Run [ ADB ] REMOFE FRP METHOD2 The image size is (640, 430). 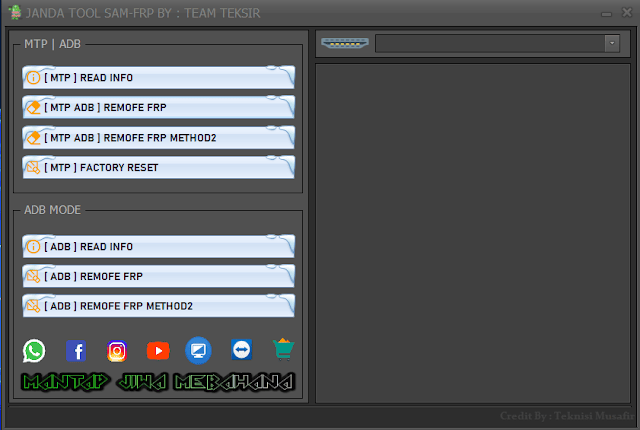(159, 306)
